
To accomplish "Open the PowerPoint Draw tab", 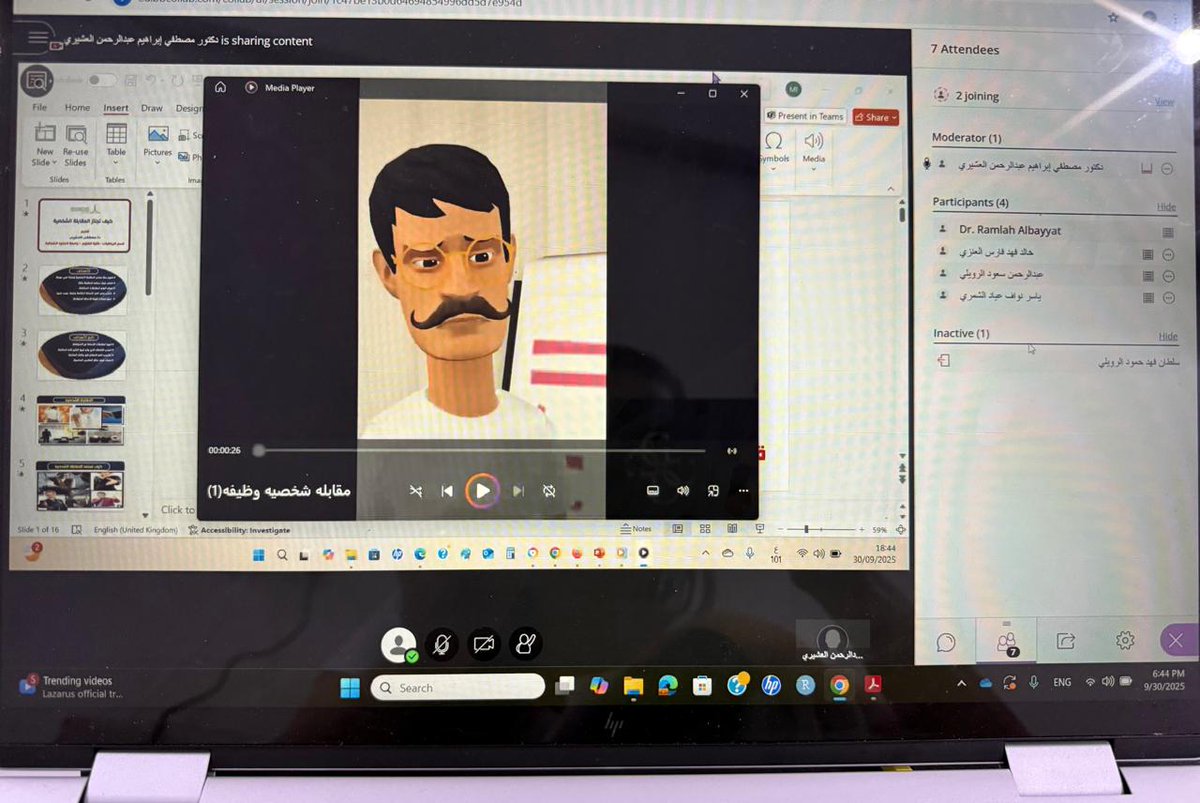I will pyautogui.click(x=151, y=108).
